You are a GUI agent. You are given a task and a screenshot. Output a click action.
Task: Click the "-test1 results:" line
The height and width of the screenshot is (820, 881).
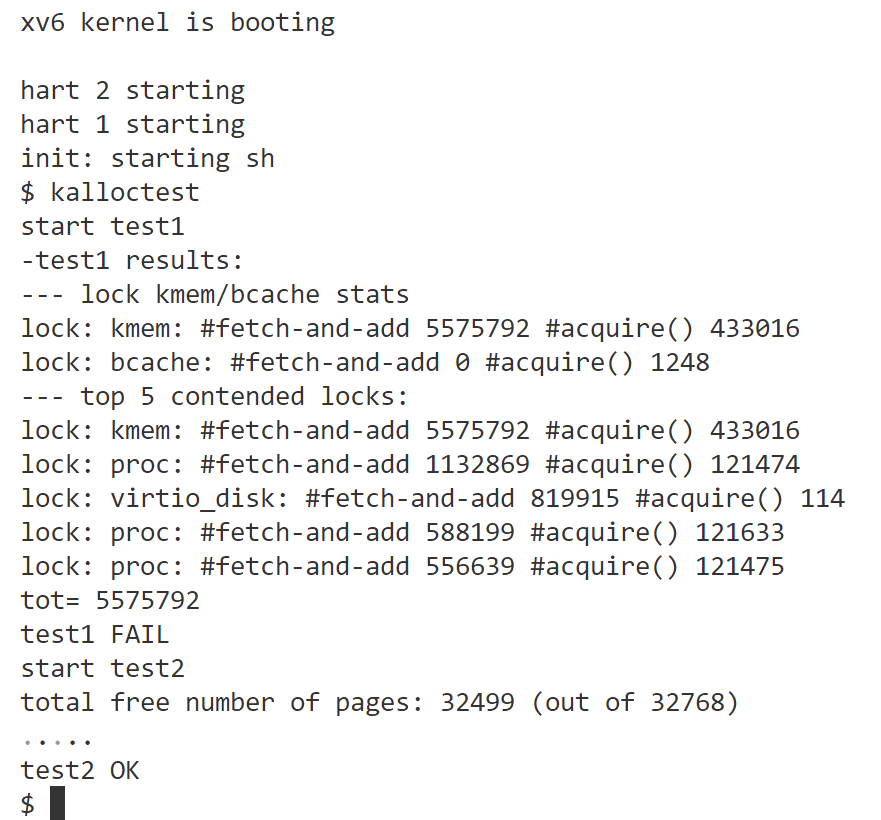(132, 260)
